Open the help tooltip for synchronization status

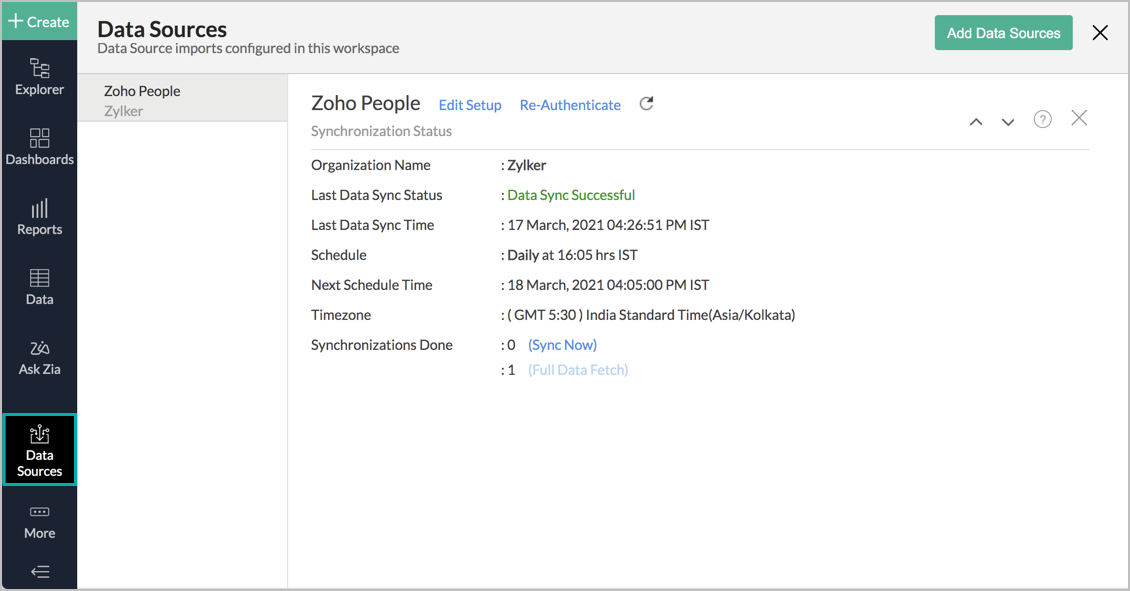(1042, 118)
